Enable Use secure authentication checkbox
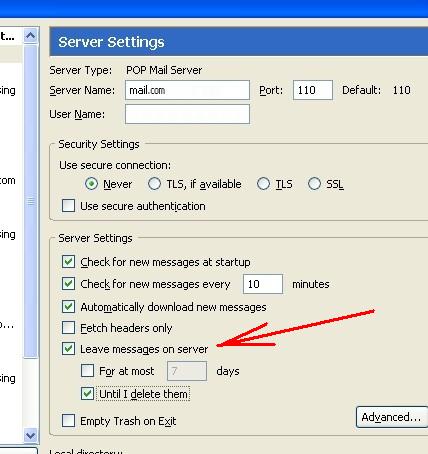Viewport: 428px width, 454px height. tap(68, 206)
